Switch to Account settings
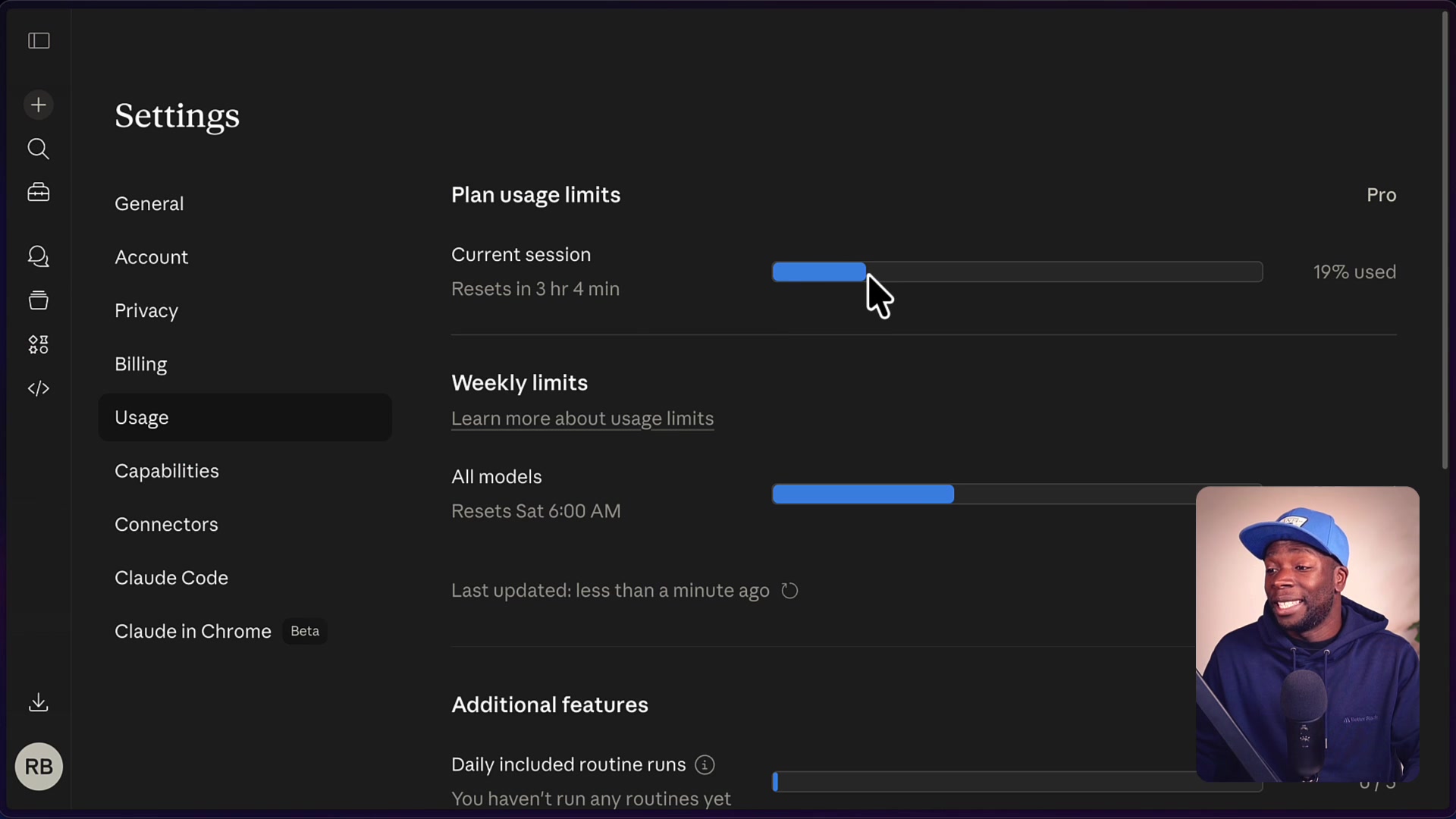The width and height of the screenshot is (1456, 819). point(152,256)
